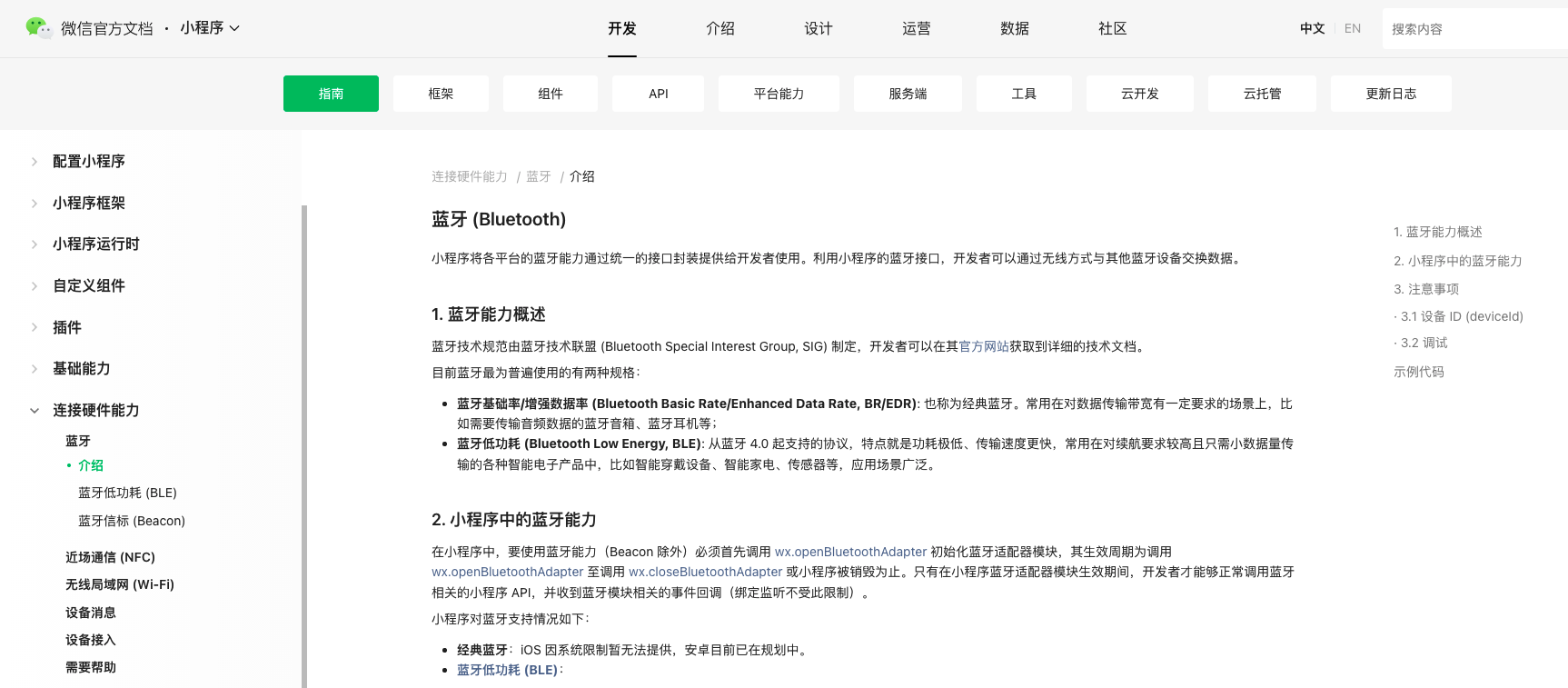Open the 官方网站 hyperlink

(983, 346)
